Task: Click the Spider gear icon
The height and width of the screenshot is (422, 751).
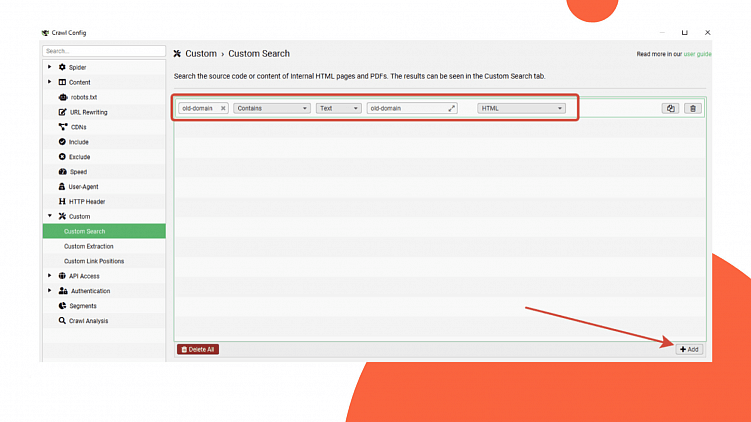Action: point(62,68)
